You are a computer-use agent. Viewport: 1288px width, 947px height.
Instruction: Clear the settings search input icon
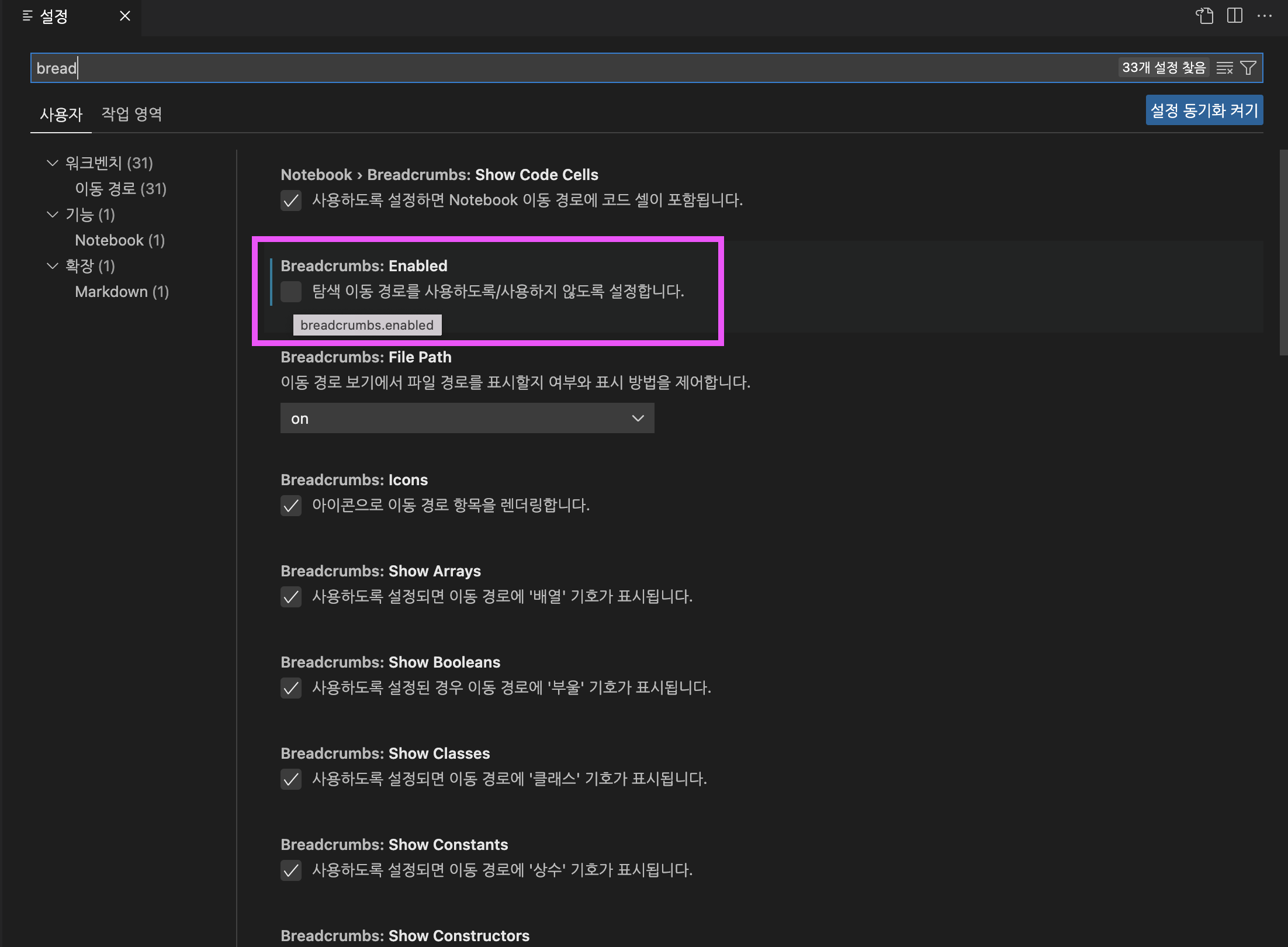[x=1224, y=68]
